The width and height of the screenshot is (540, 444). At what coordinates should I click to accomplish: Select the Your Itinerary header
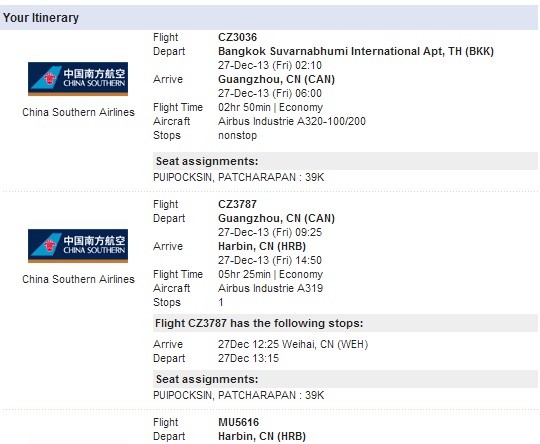point(41,18)
